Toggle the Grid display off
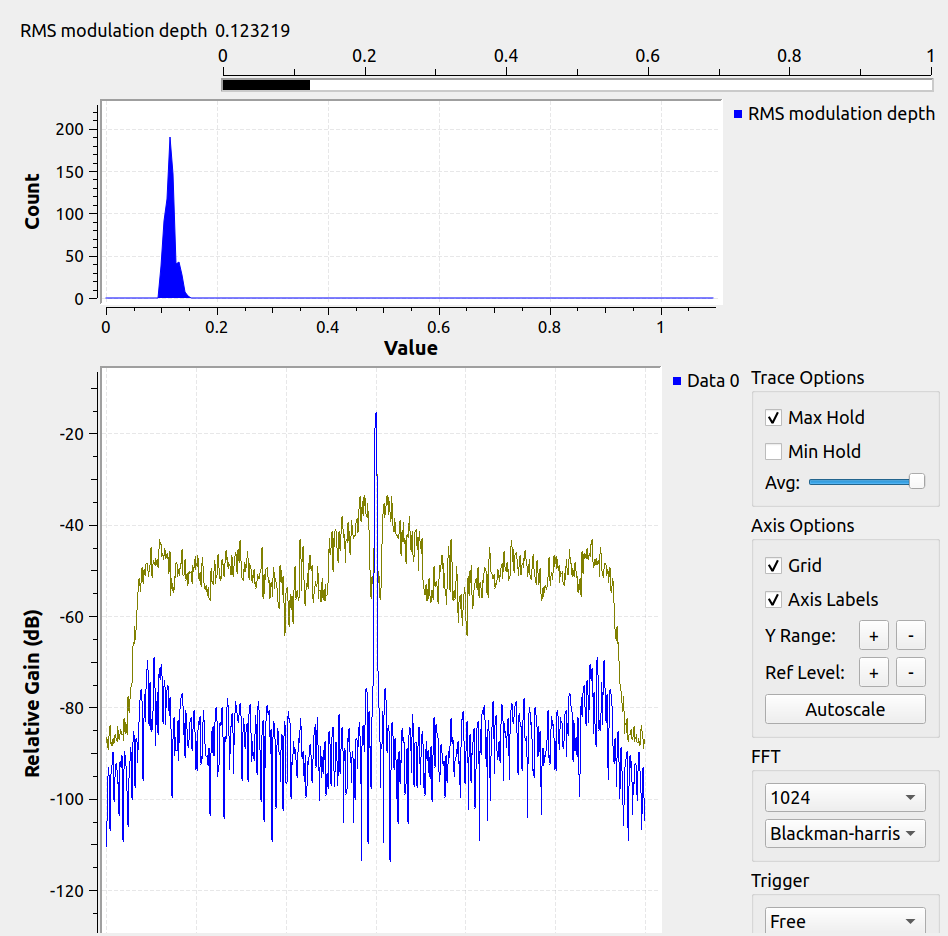The image size is (948, 936). coord(773,565)
